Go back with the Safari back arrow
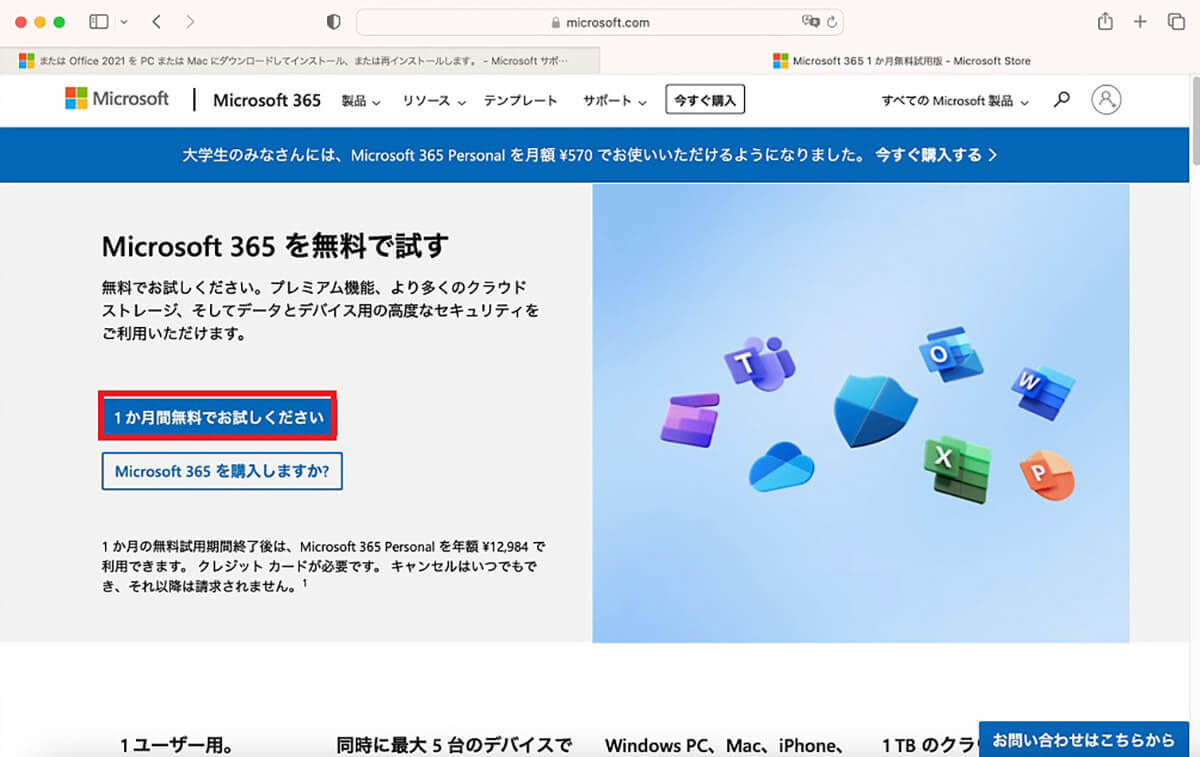 [157, 21]
